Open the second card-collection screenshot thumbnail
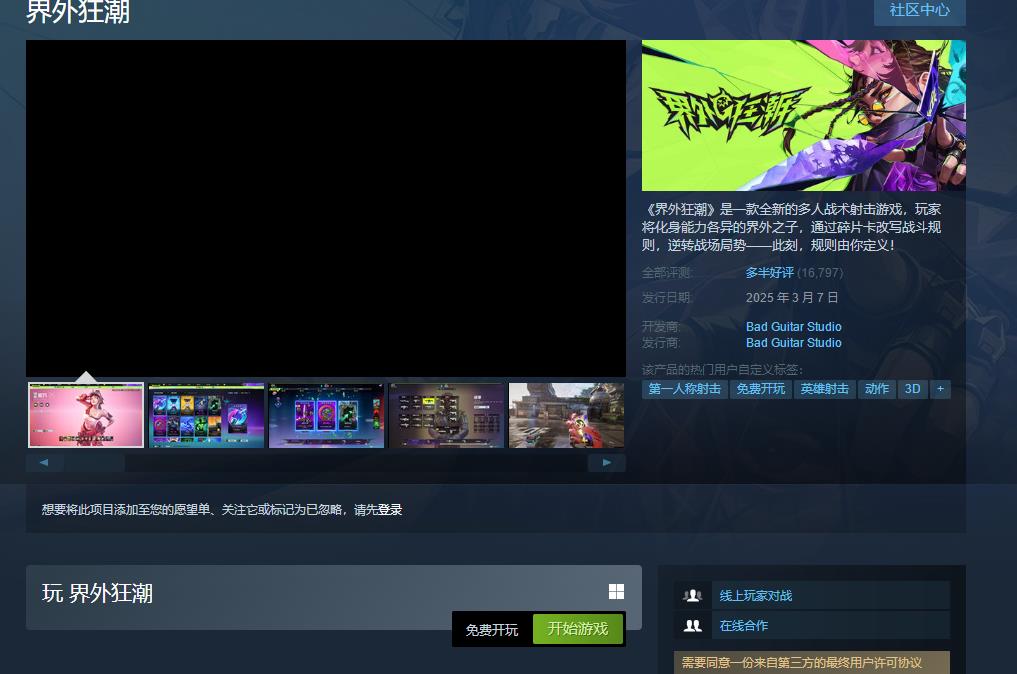The image size is (1017, 674). 206,415
